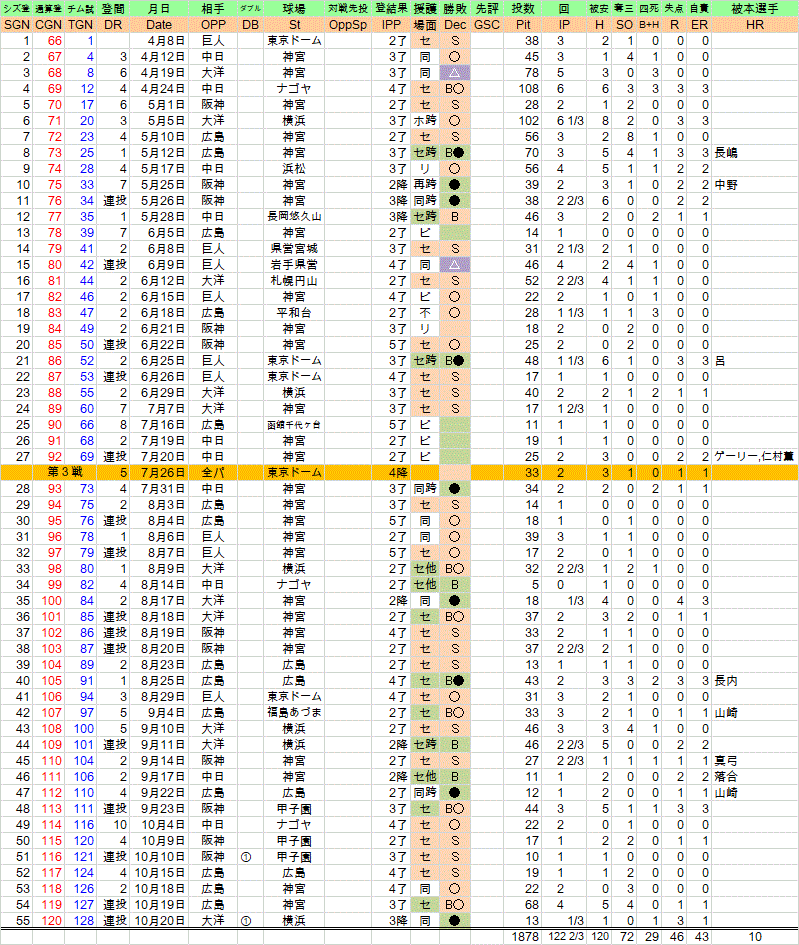Click the IPP column header
Viewport: 799px width, 945px height.
pyautogui.click(x=391, y=25)
